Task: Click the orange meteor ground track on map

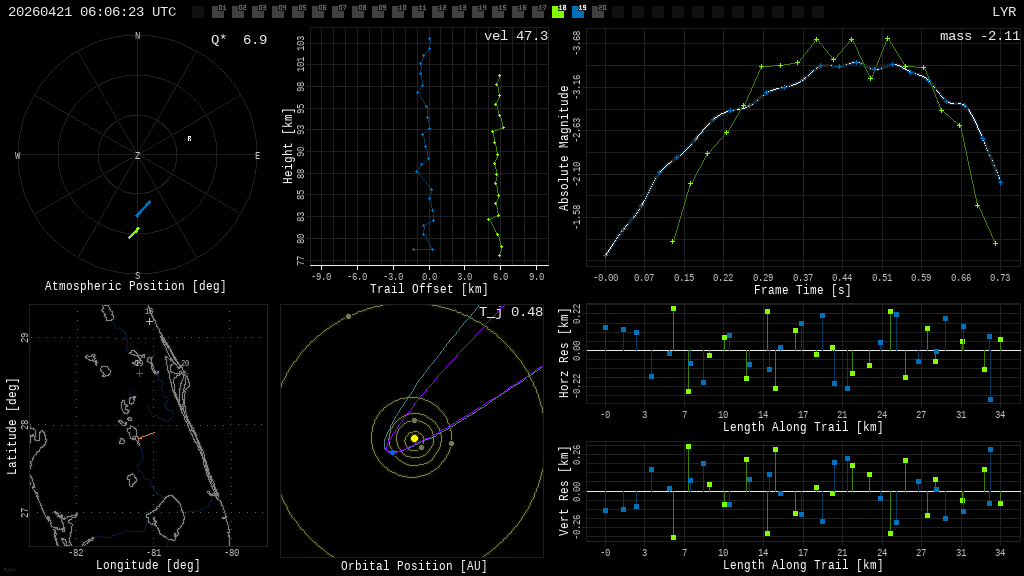Action: [146, 436]
